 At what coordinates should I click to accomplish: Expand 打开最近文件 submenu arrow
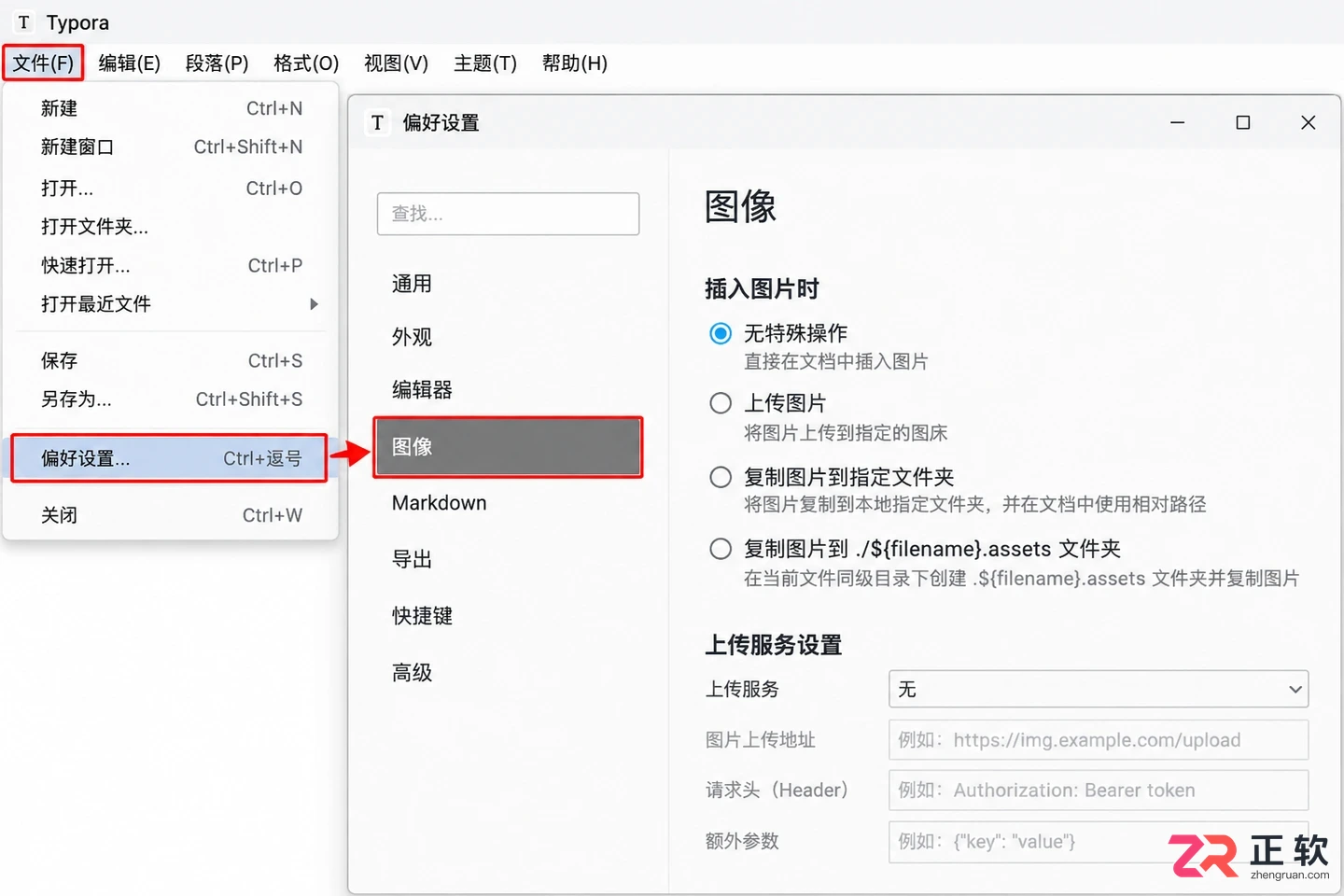315,303
